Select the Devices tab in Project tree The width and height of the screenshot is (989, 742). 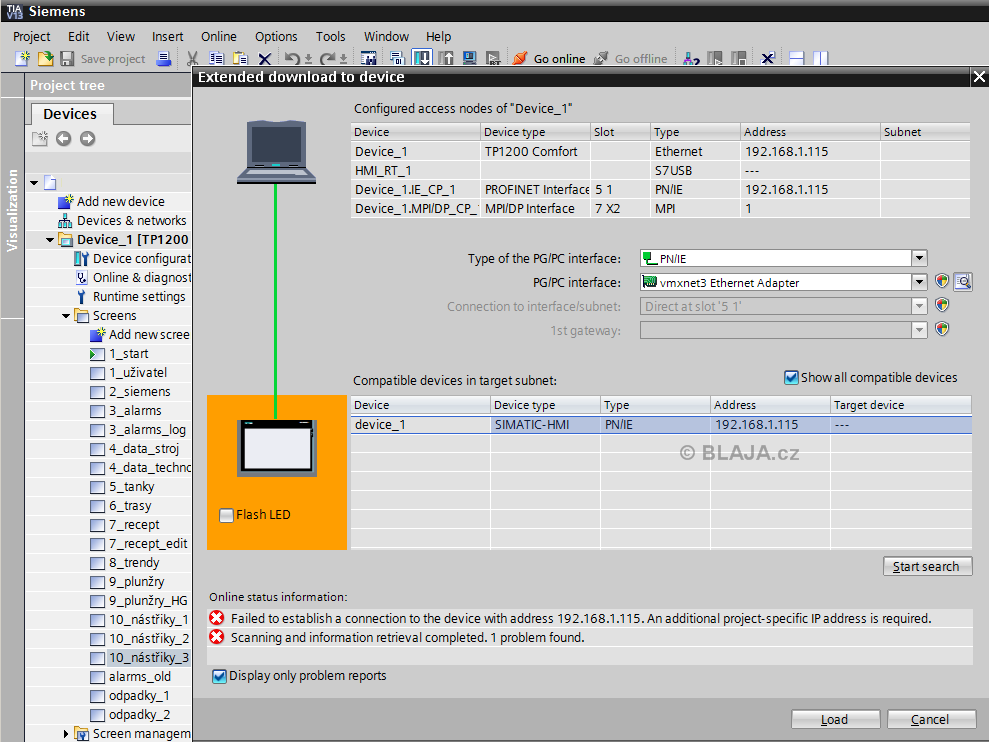point(70,114)
